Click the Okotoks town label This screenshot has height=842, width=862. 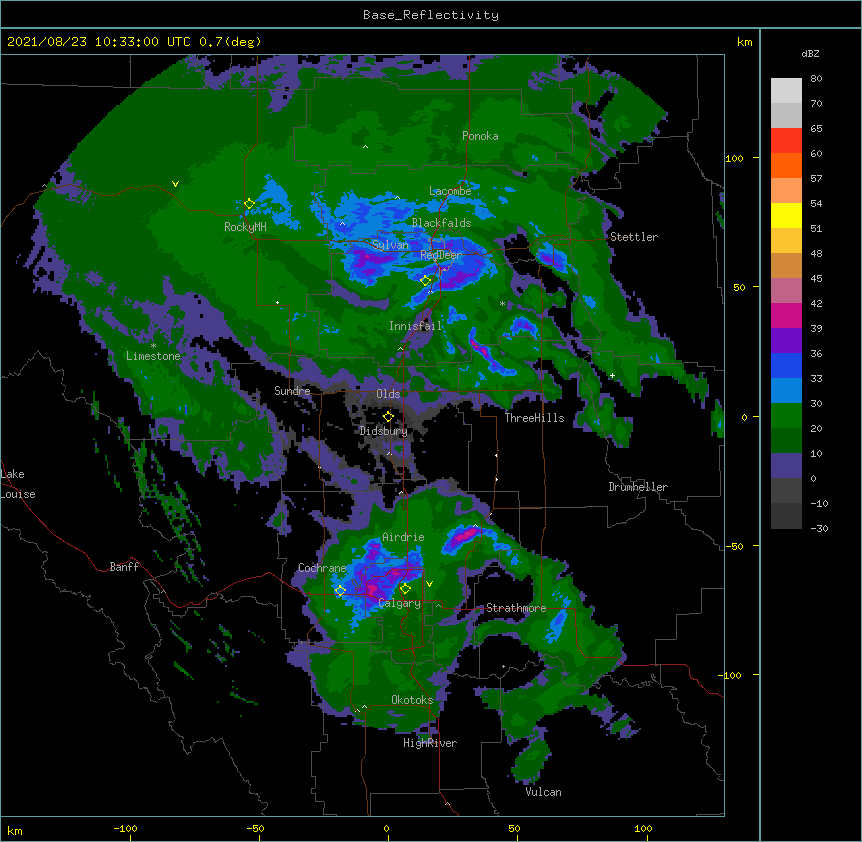coord(412,700)
